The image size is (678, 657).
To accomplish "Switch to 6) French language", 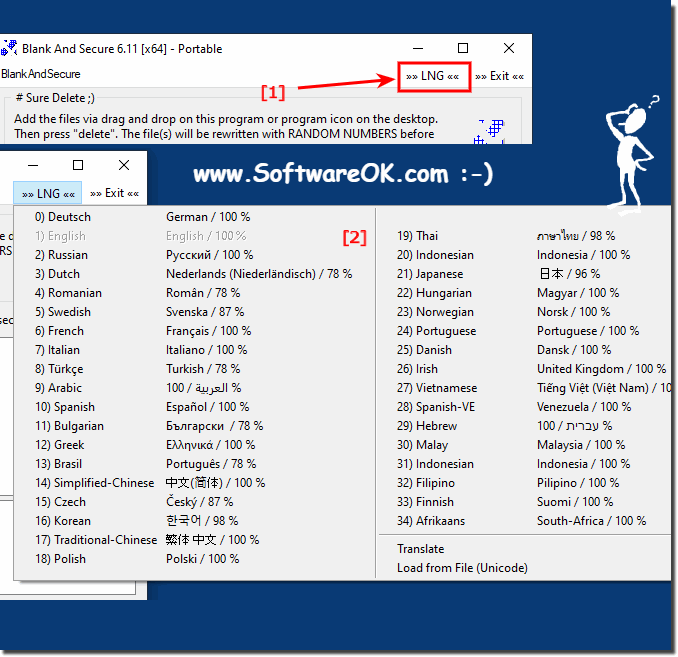I will coord(195,331).
